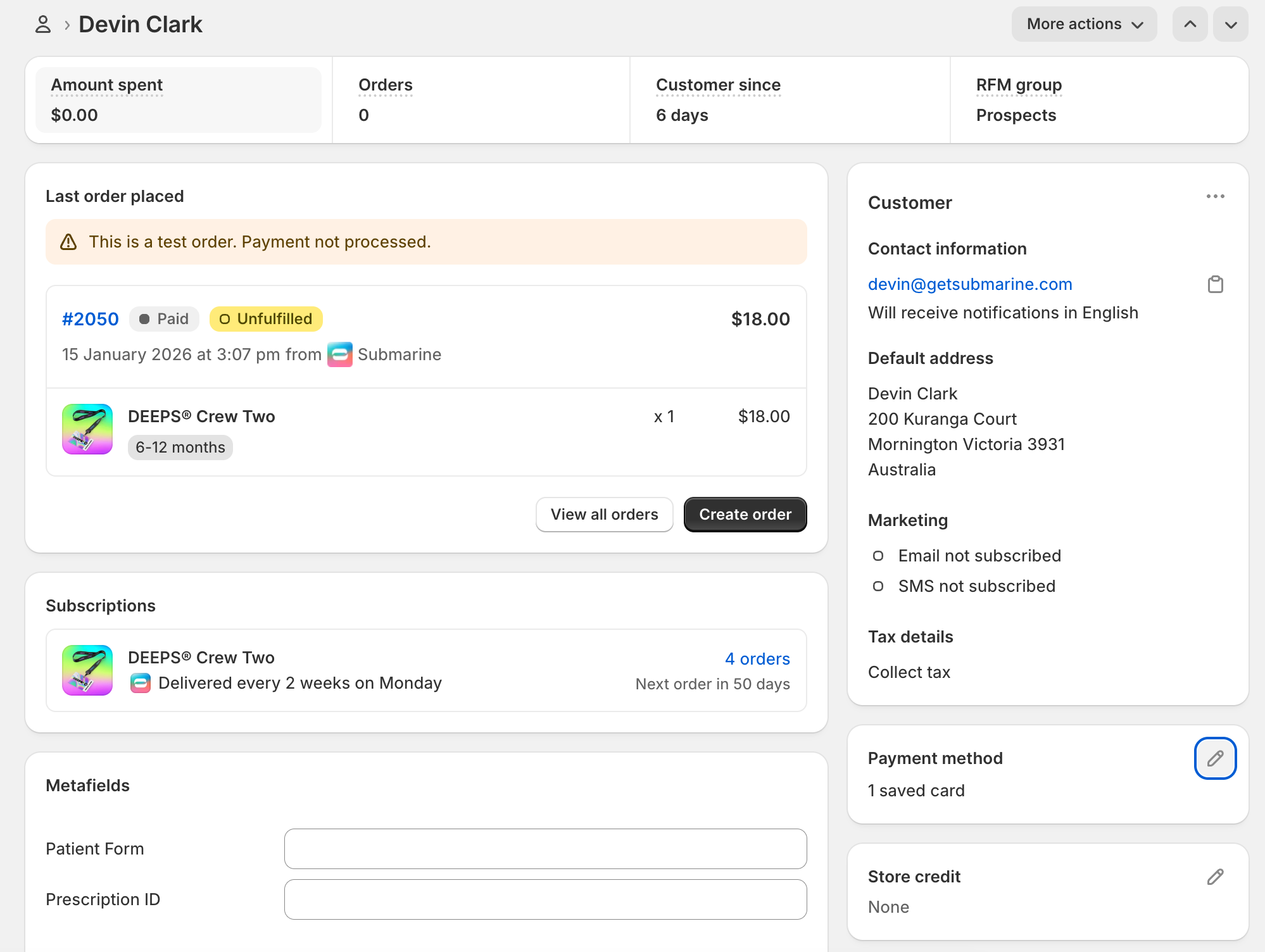Image resolution: width=1265 pixels, height=952 pixels.
Task: Select the Amount spent metric card
Action: (x=179, y=100)
